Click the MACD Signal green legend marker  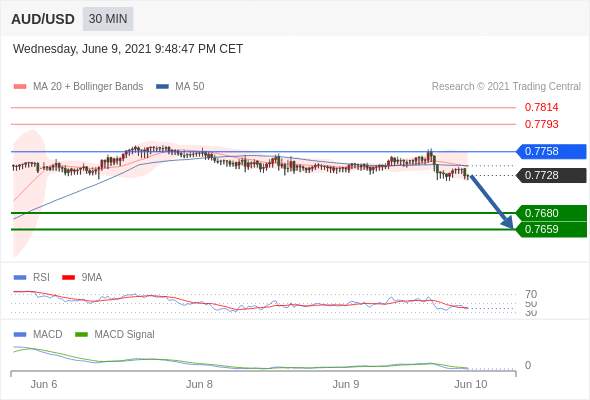point(81,335)
